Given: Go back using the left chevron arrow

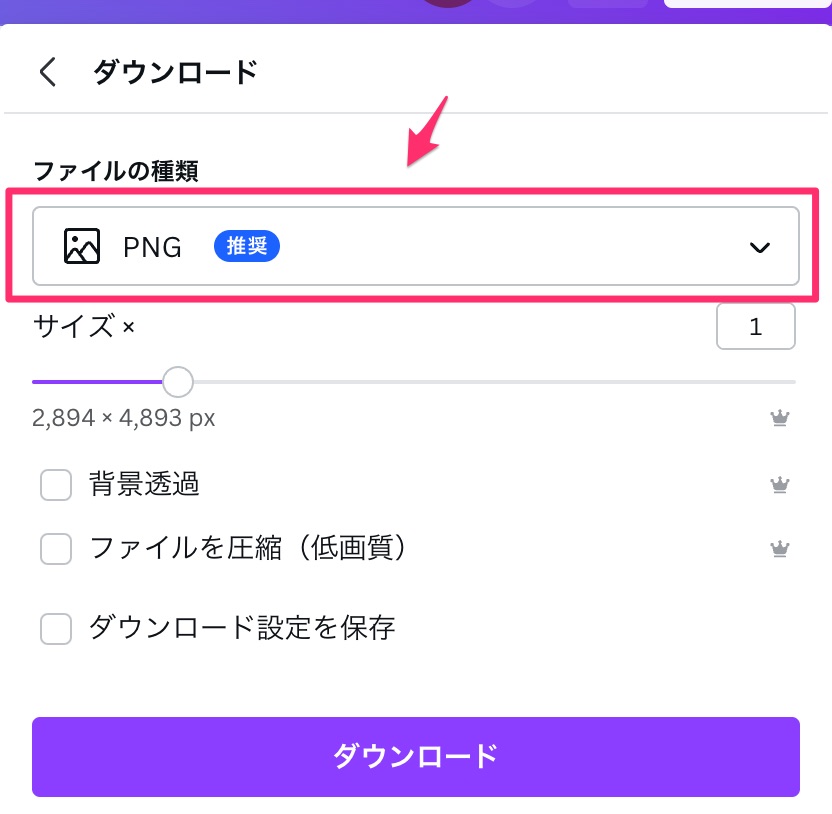Looking at the screenshot, I should coord(48,72).
